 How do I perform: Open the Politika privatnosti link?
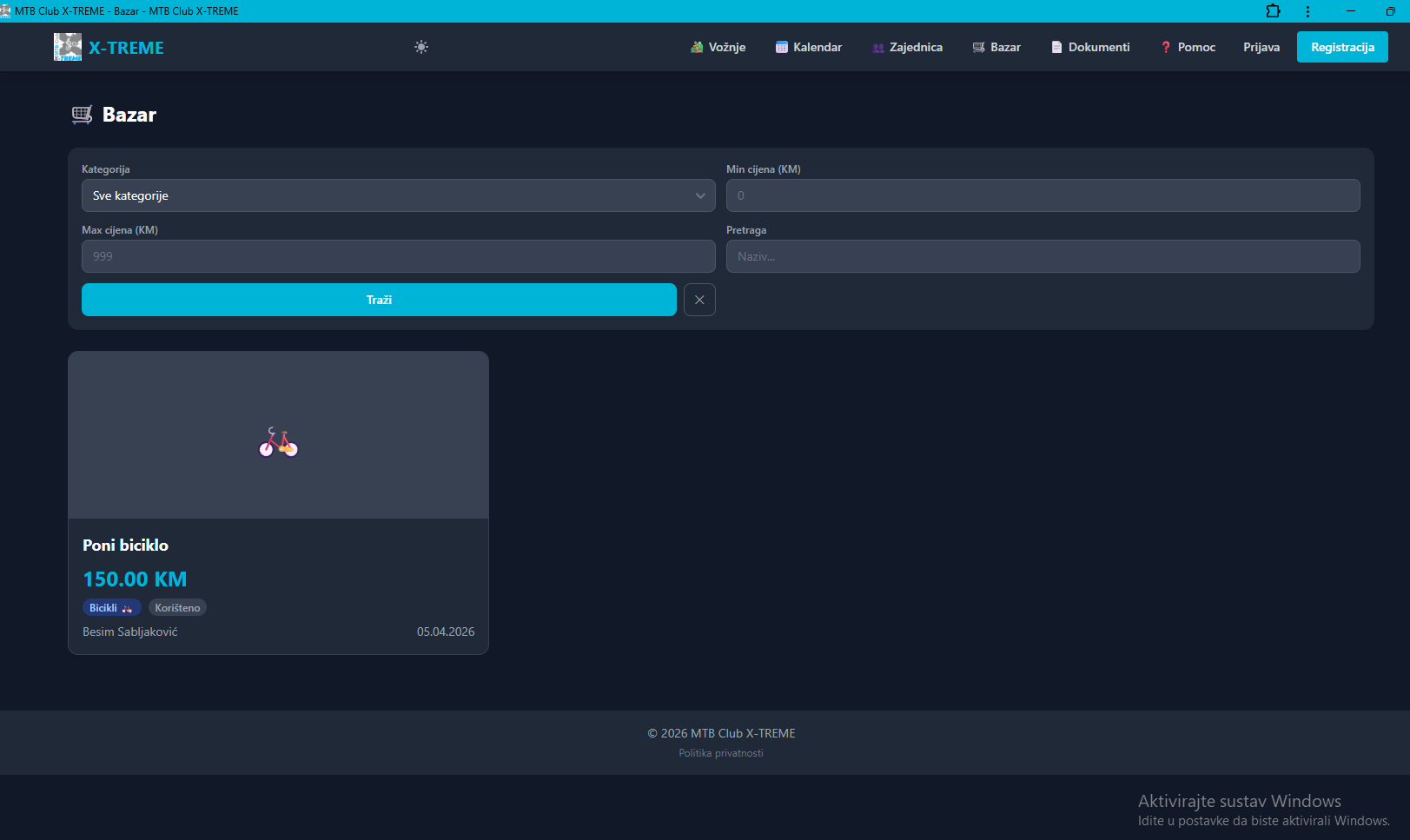pos(721,753)
